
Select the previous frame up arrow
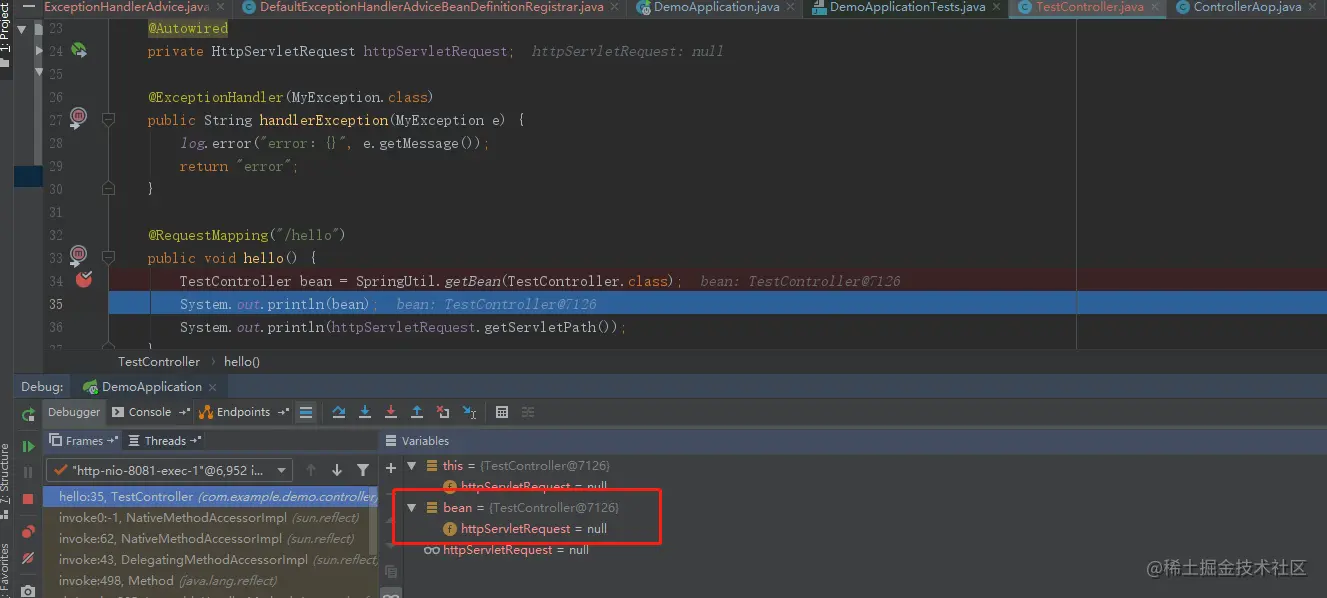pyautogui.click(x=311, y=470)
